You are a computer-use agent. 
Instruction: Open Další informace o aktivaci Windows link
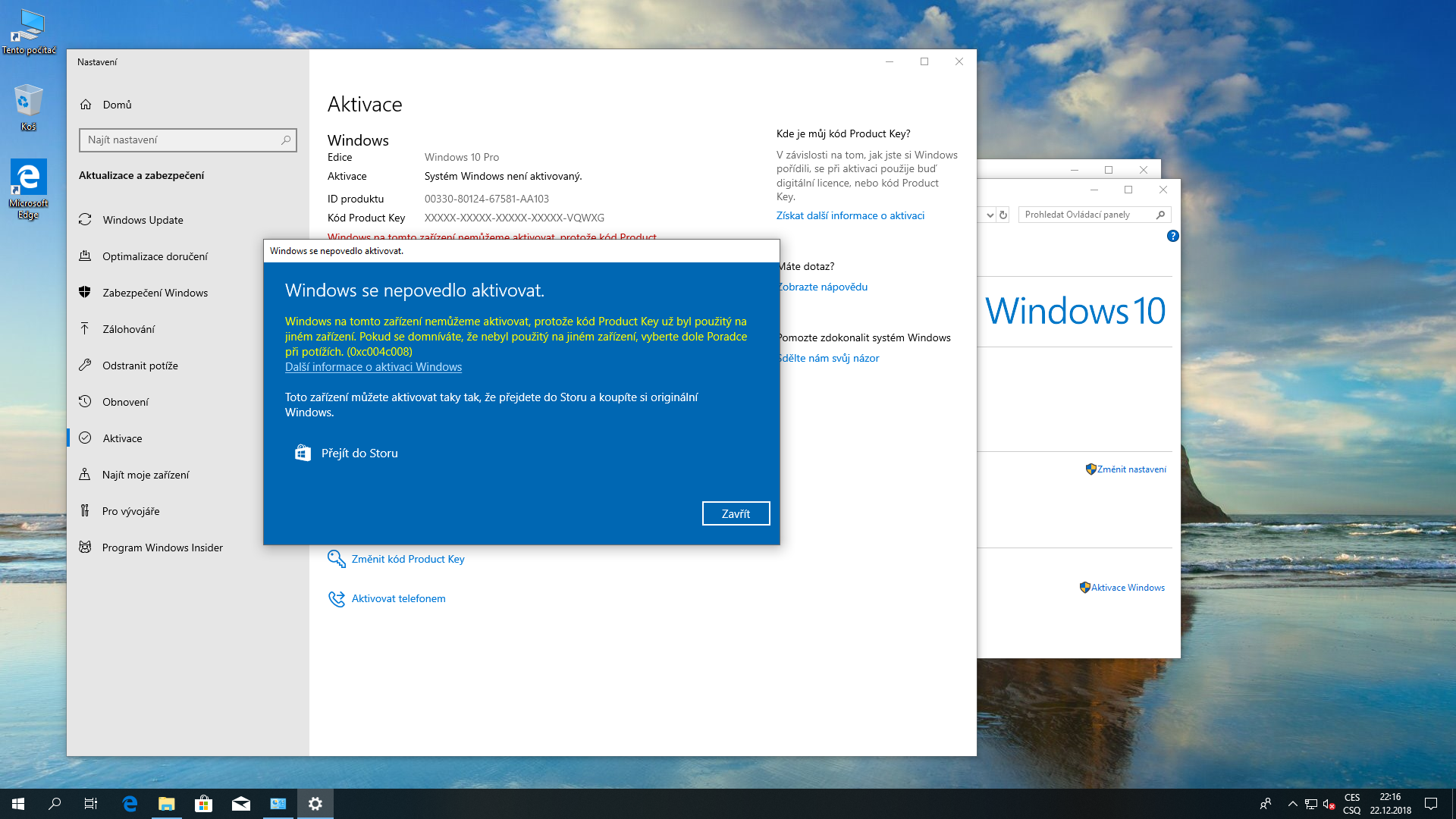(x=373, y=367)
